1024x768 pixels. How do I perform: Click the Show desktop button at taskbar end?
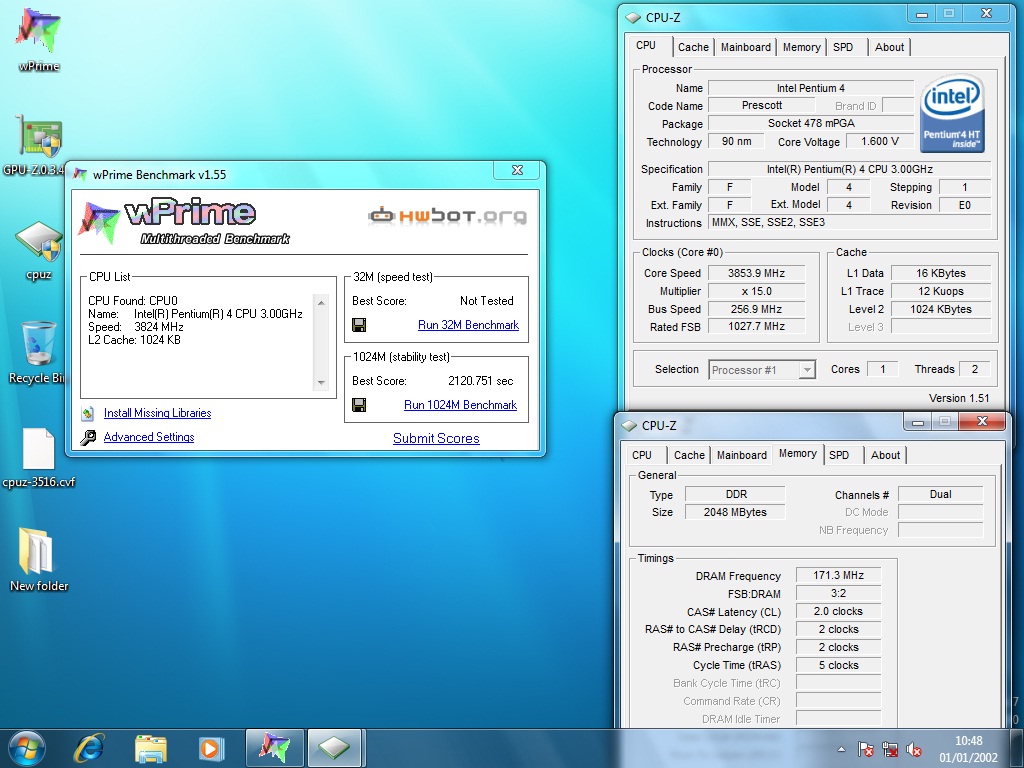coord(1019,748)
